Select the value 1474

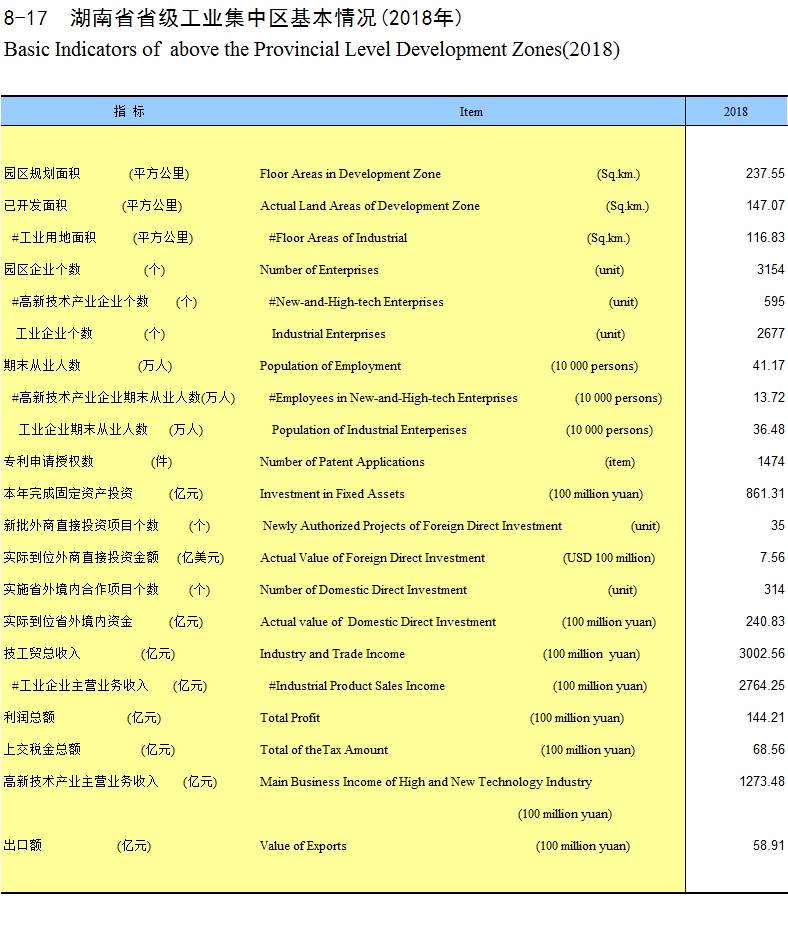coord(771,461)
